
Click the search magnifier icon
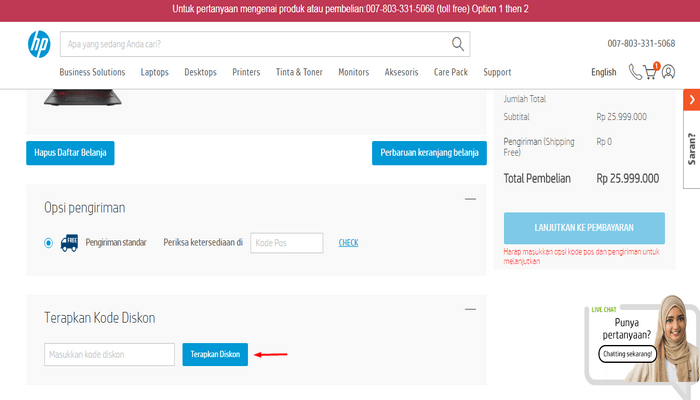tap(458, 44)
